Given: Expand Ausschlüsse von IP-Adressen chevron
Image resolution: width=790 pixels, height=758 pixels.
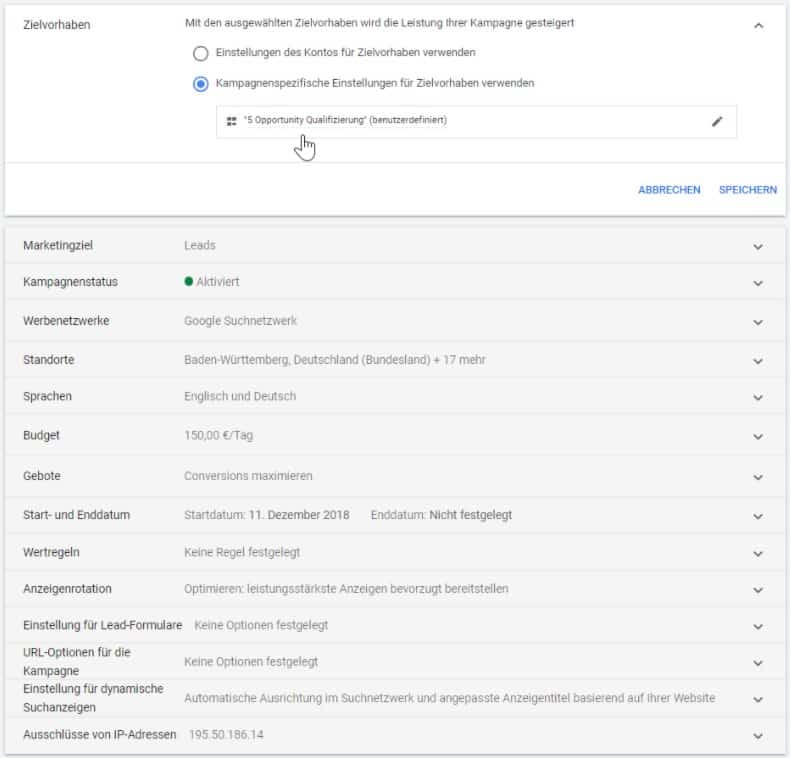Looking at the screenshot, I should coord(758,736).
